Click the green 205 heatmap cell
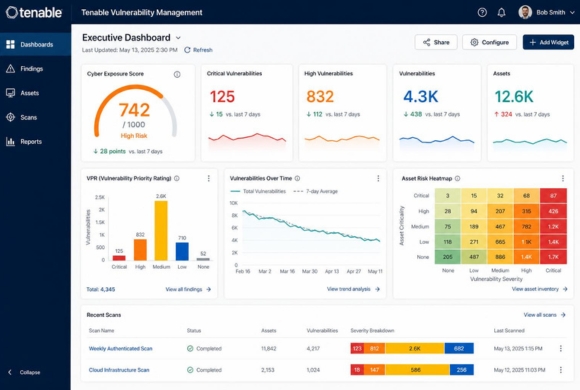The image size is (580, 390). point(448,257)
